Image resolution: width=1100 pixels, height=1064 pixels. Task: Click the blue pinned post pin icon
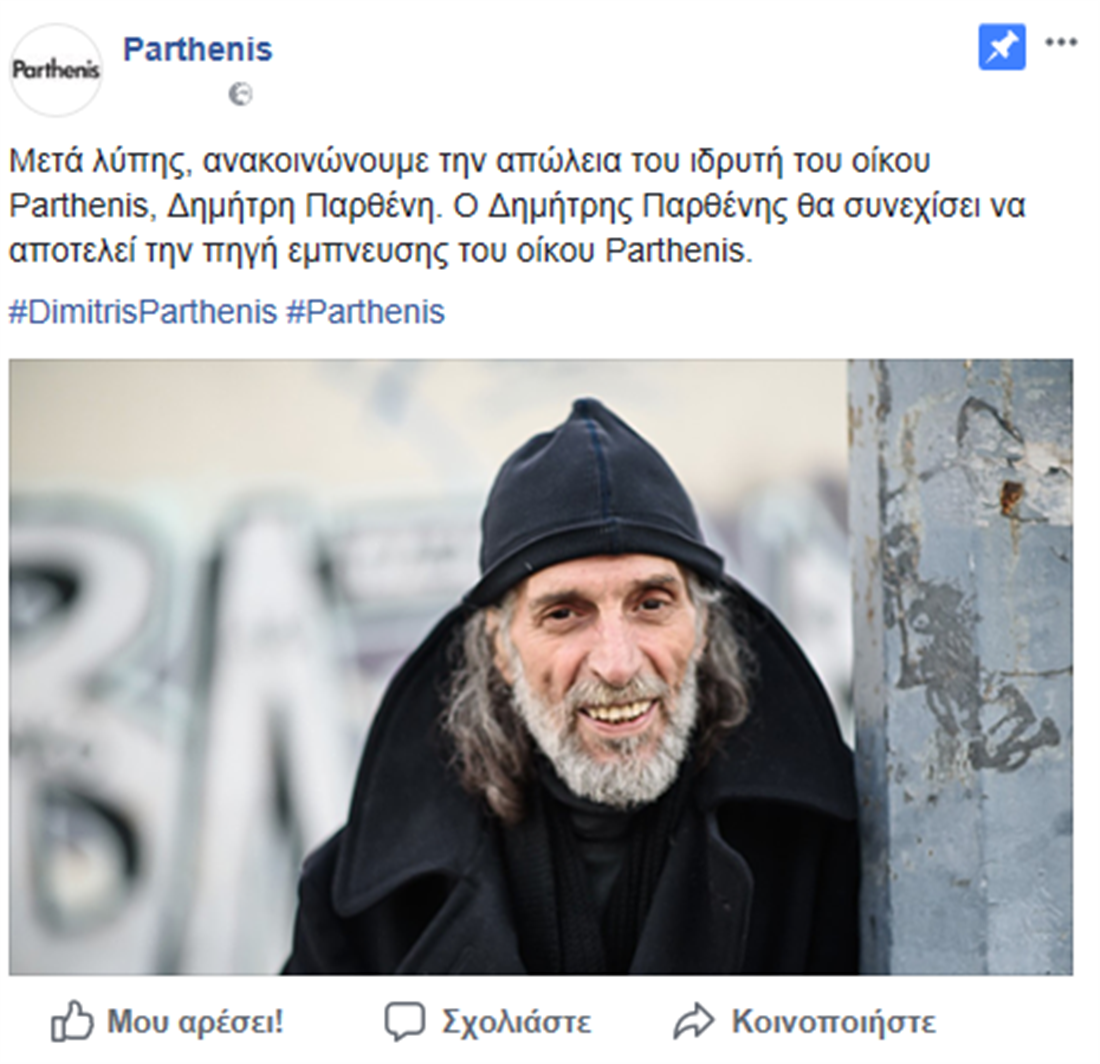(1001, 47)
